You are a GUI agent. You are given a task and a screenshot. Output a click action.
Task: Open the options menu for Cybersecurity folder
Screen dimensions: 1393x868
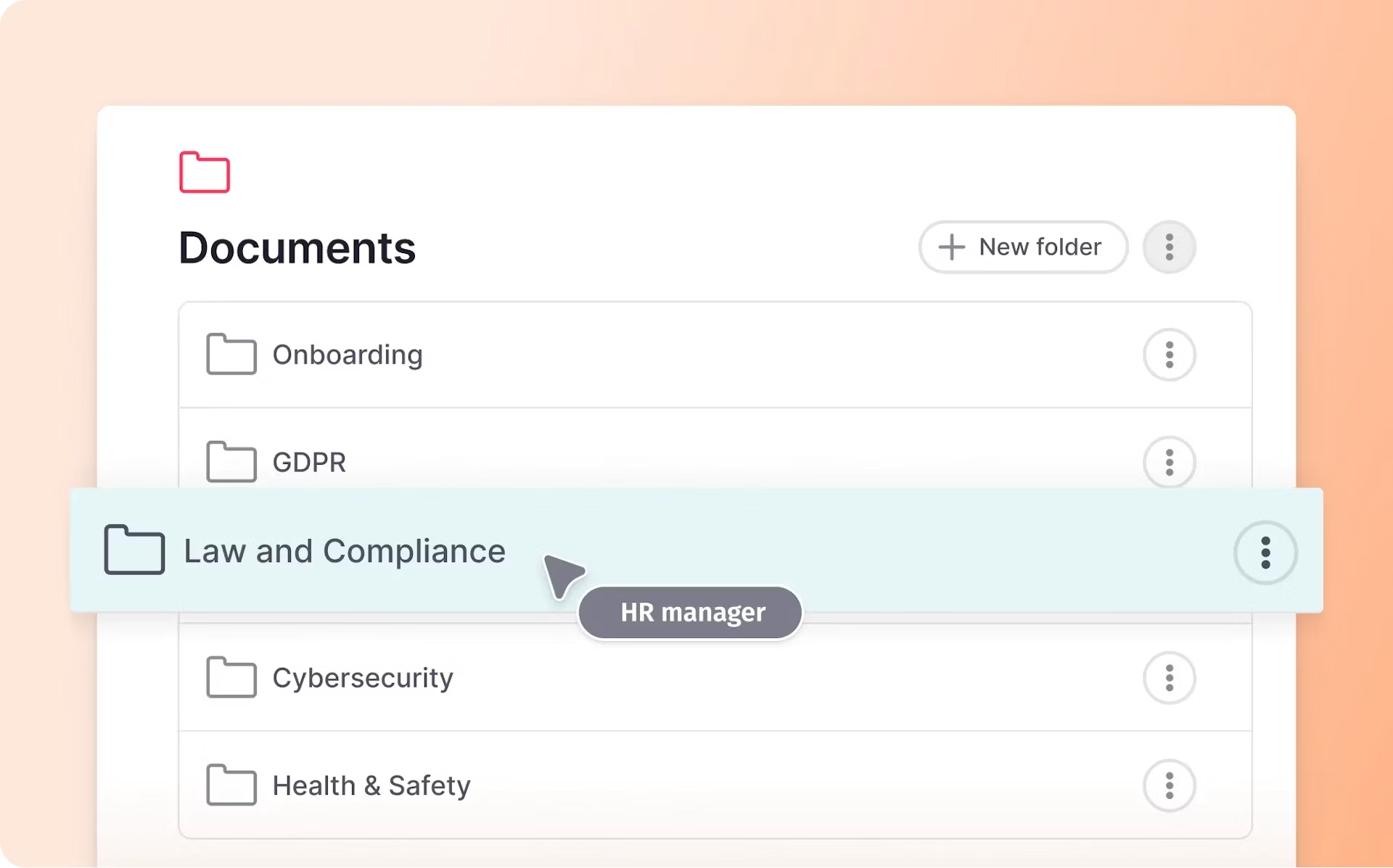(x=1169, y=677)
